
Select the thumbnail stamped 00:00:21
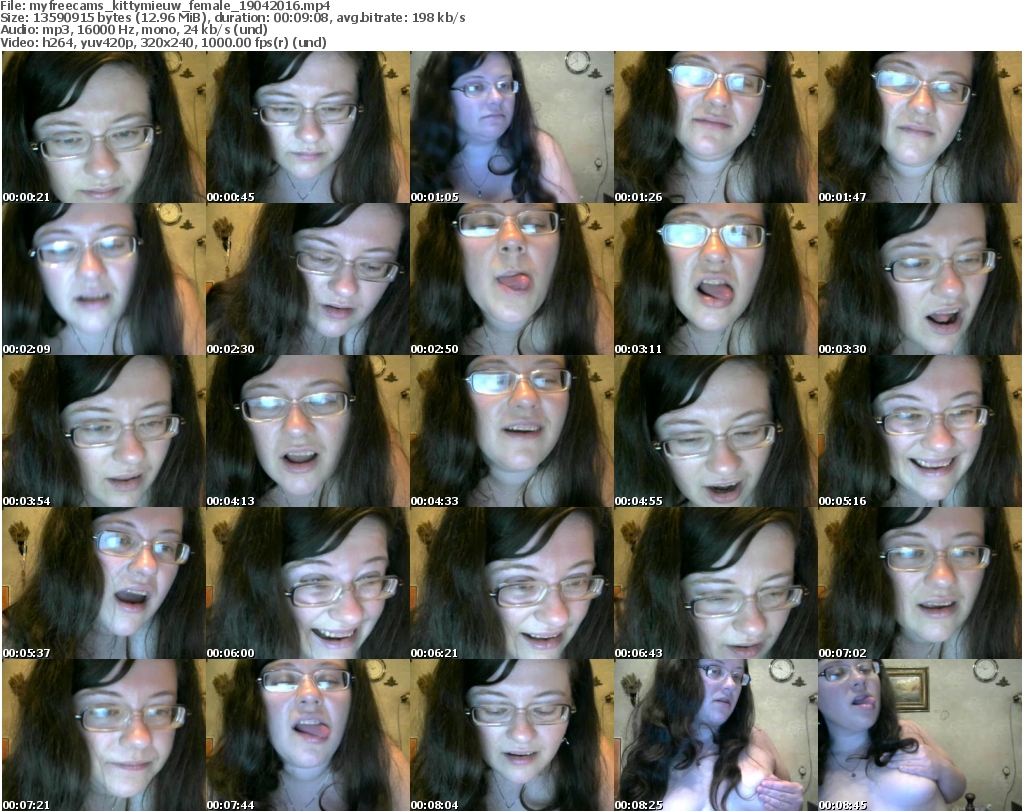tap(104, 127)
